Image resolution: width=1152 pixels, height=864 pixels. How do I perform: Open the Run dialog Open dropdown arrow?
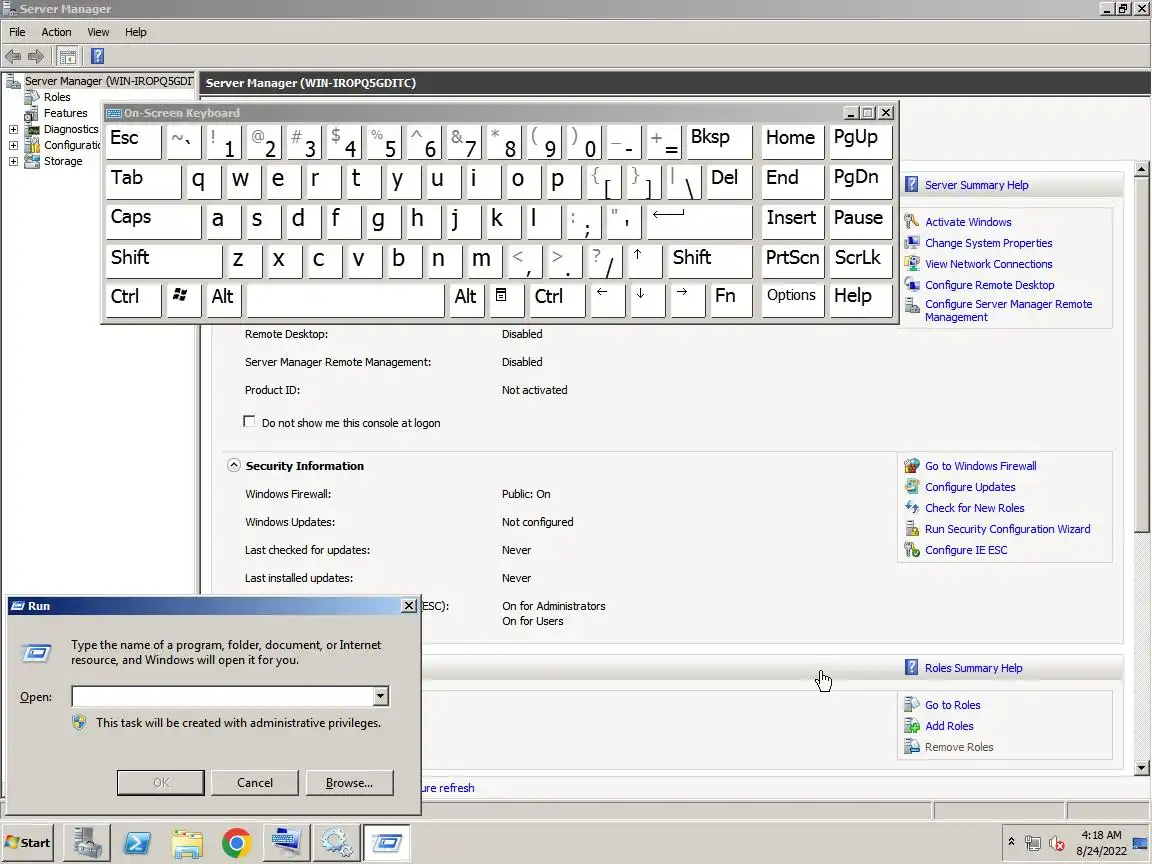click(x=381, y=696)
